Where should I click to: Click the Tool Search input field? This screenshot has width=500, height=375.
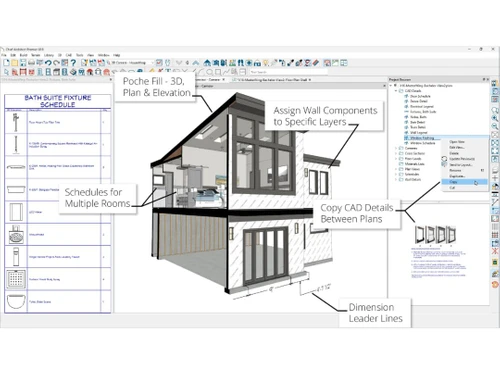(x=288, y=72)
